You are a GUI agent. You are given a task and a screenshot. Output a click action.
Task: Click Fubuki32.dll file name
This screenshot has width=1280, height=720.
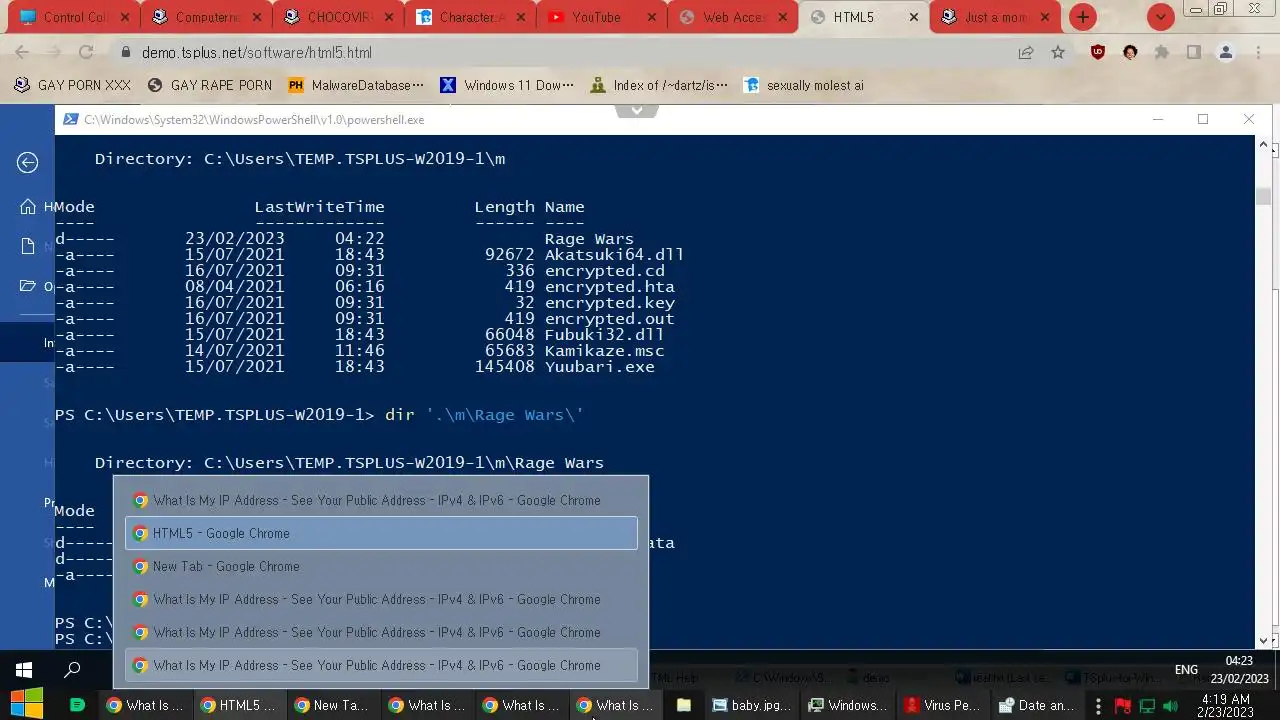tap(604, 335)
